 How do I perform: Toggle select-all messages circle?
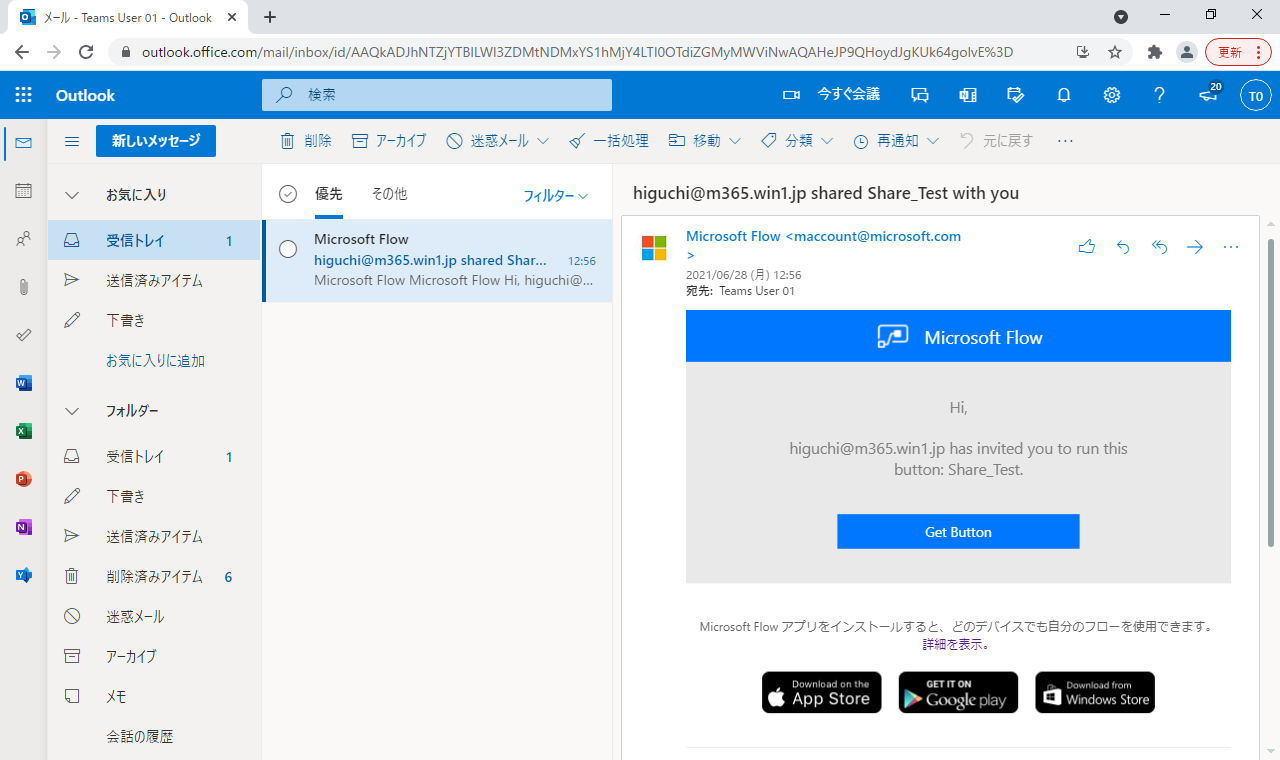tap(288, 194)
